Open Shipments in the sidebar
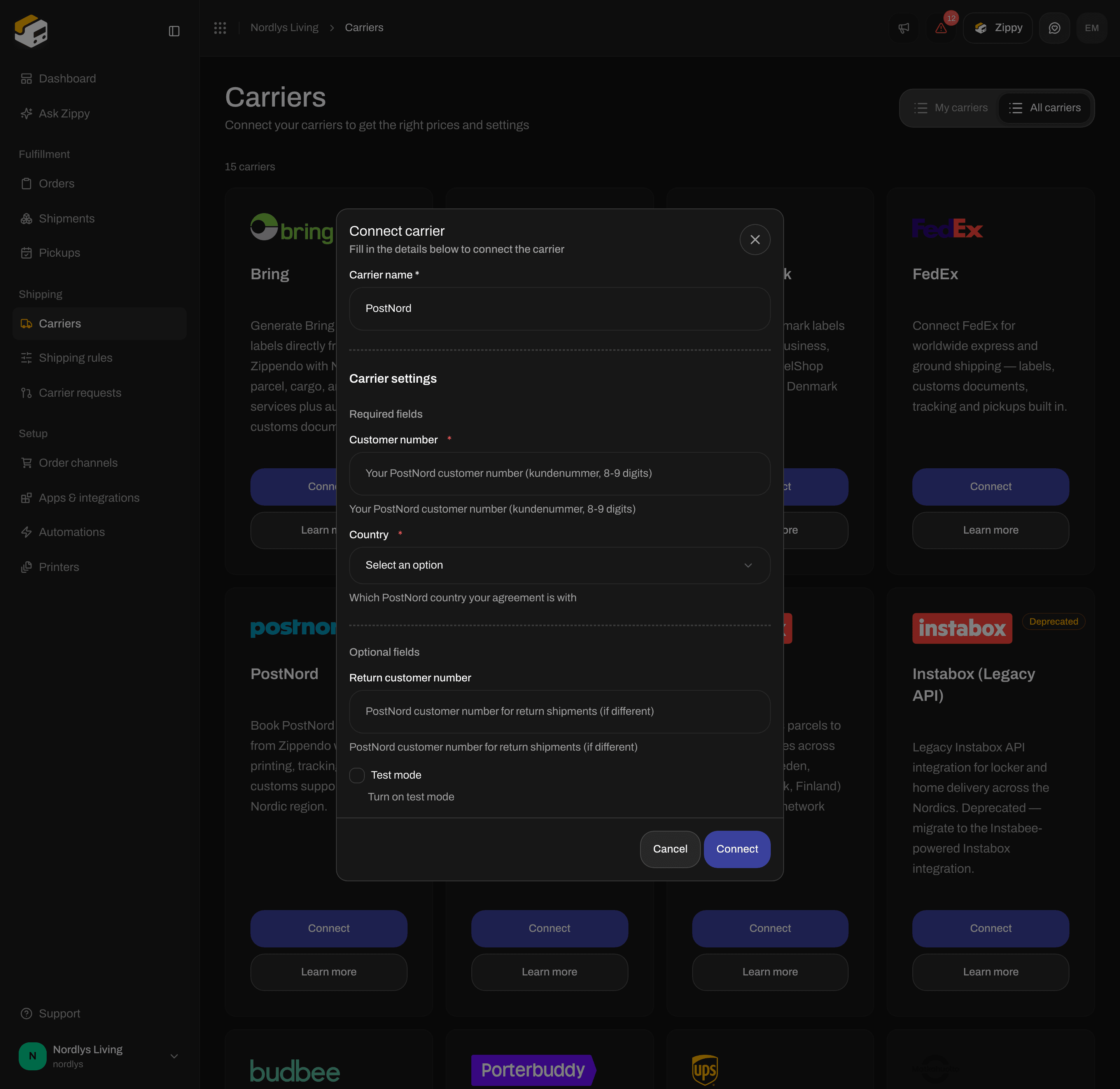Viewport: 1120px width, 1089px height. pyautogui.click(x=100, y=219)
